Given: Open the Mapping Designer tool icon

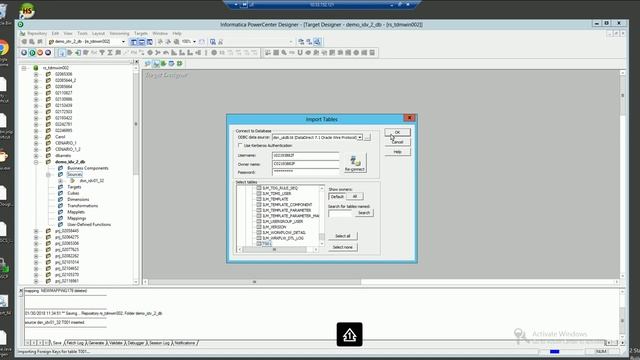Looking at the screenshot, I should point(179,64).
